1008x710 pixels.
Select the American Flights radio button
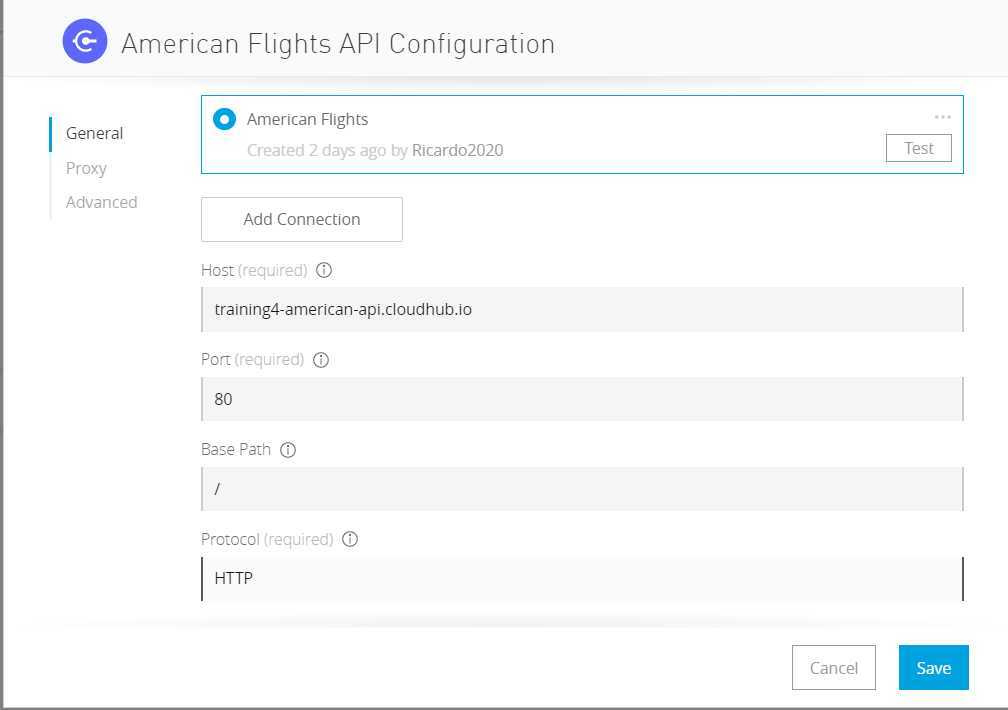[x=224, y=120]
